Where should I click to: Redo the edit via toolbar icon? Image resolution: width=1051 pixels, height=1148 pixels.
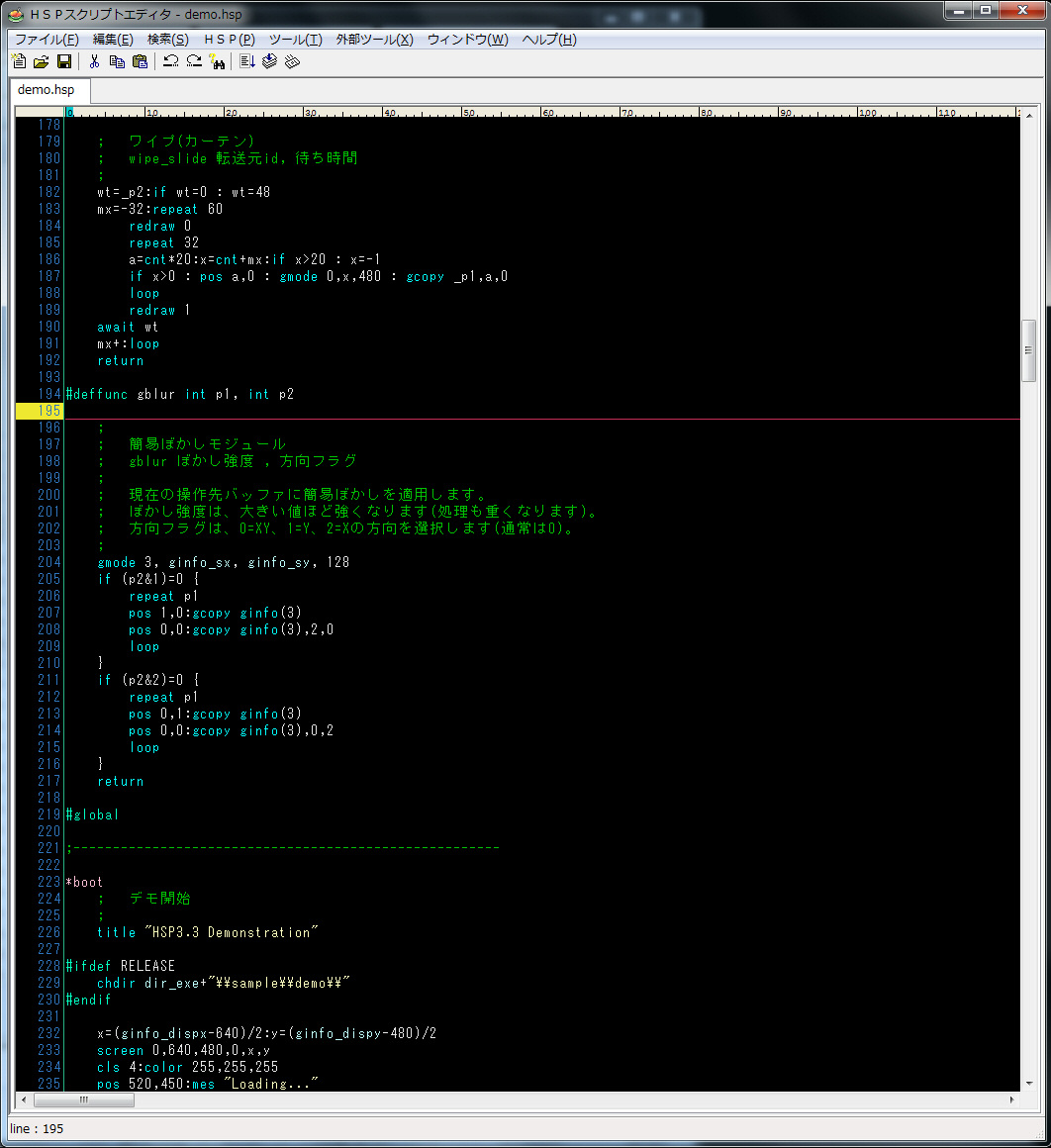coord(194,61)
